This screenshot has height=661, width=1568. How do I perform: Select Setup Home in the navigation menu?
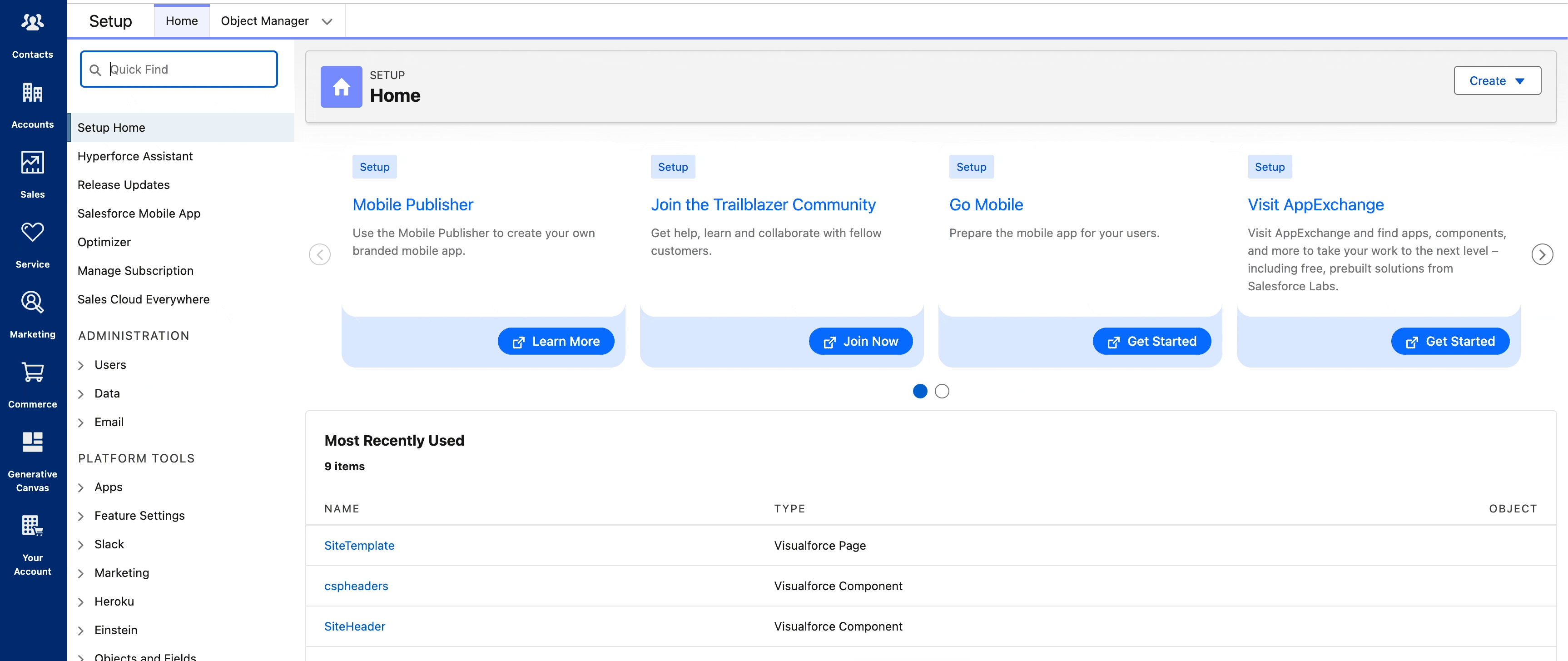[111, 127]
